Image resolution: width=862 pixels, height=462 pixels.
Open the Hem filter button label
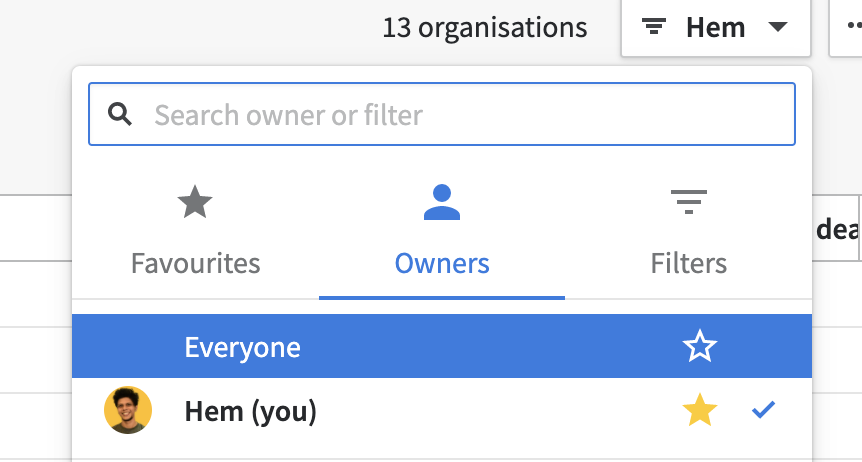715,28
